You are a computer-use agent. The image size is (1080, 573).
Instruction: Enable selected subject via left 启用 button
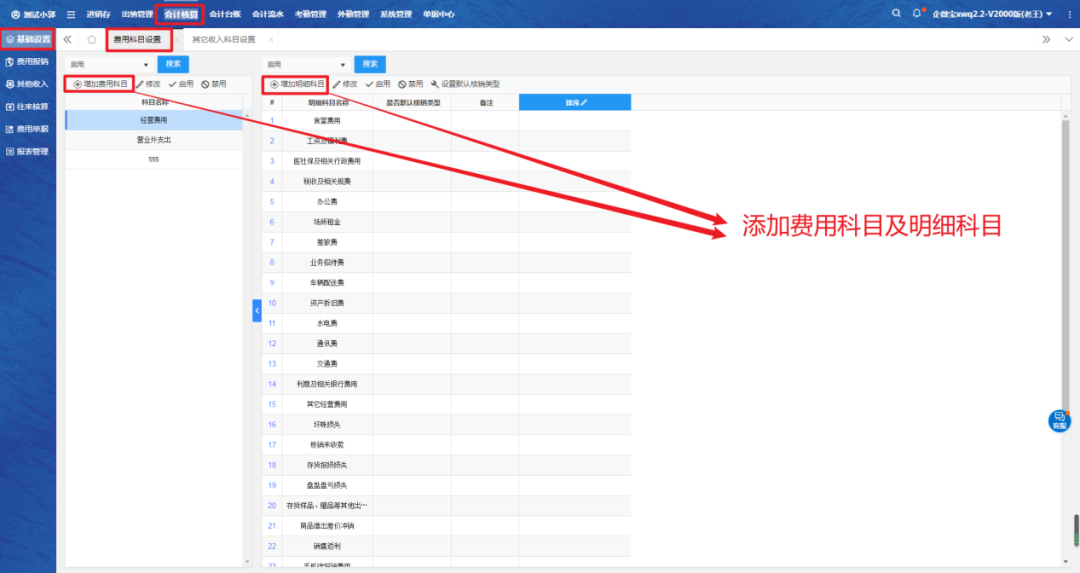(x=181, y=84)
